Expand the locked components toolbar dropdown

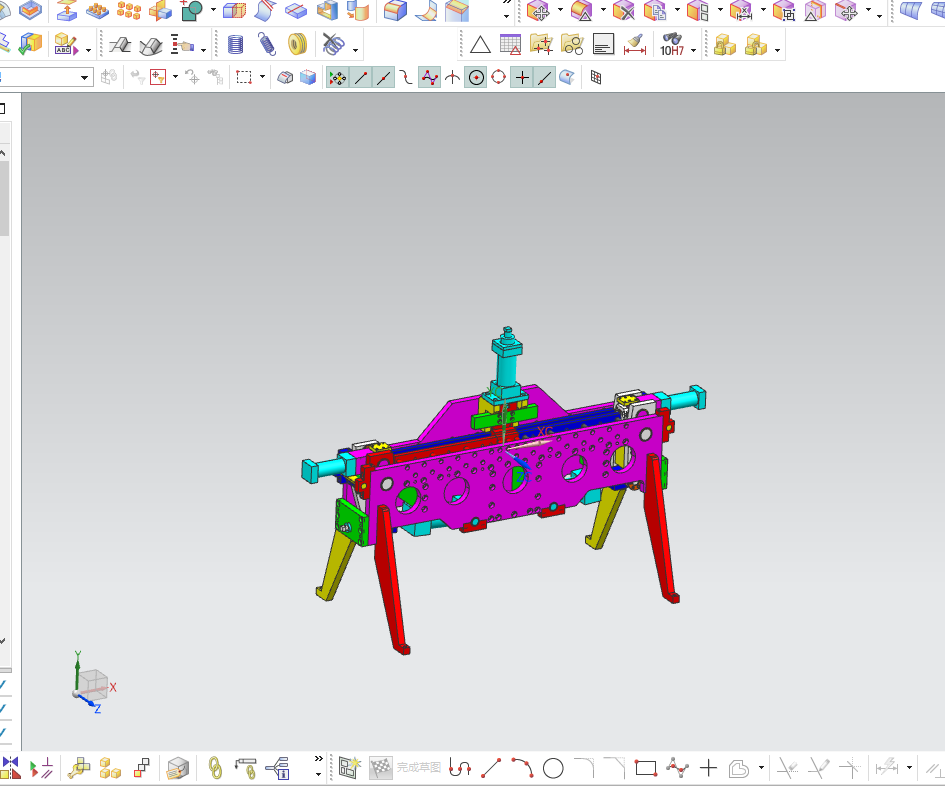tap(777, 50)
